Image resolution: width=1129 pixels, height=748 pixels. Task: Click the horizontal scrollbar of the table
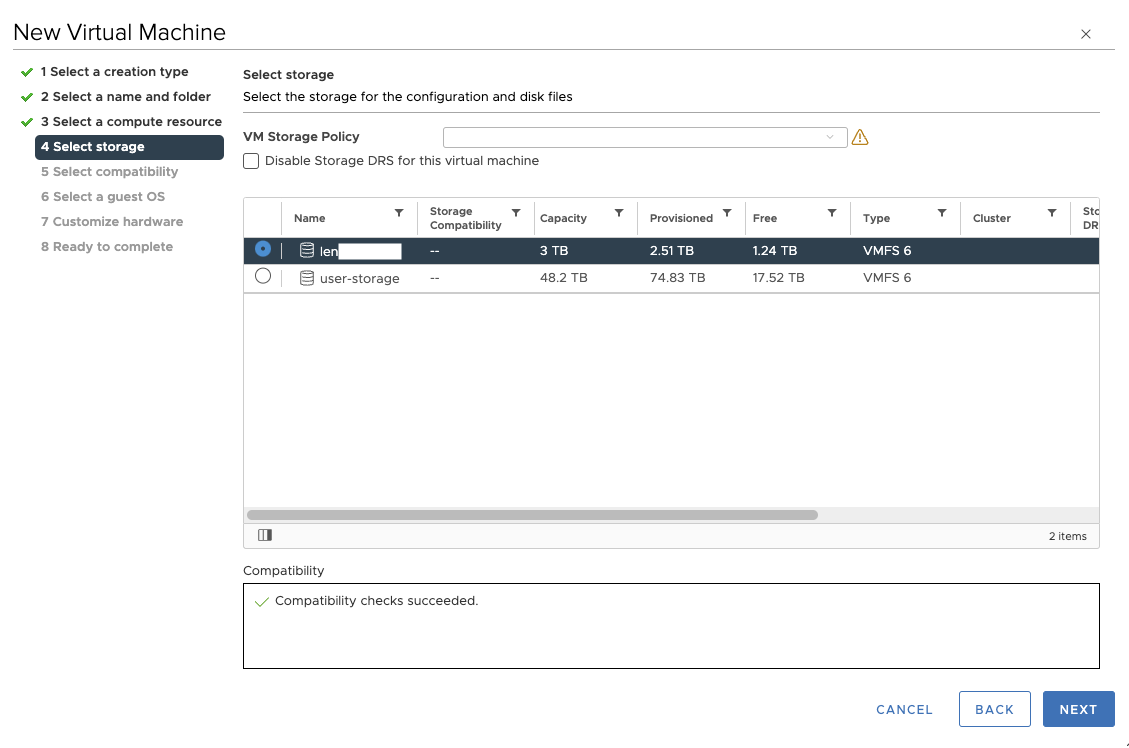coord(532,515)
